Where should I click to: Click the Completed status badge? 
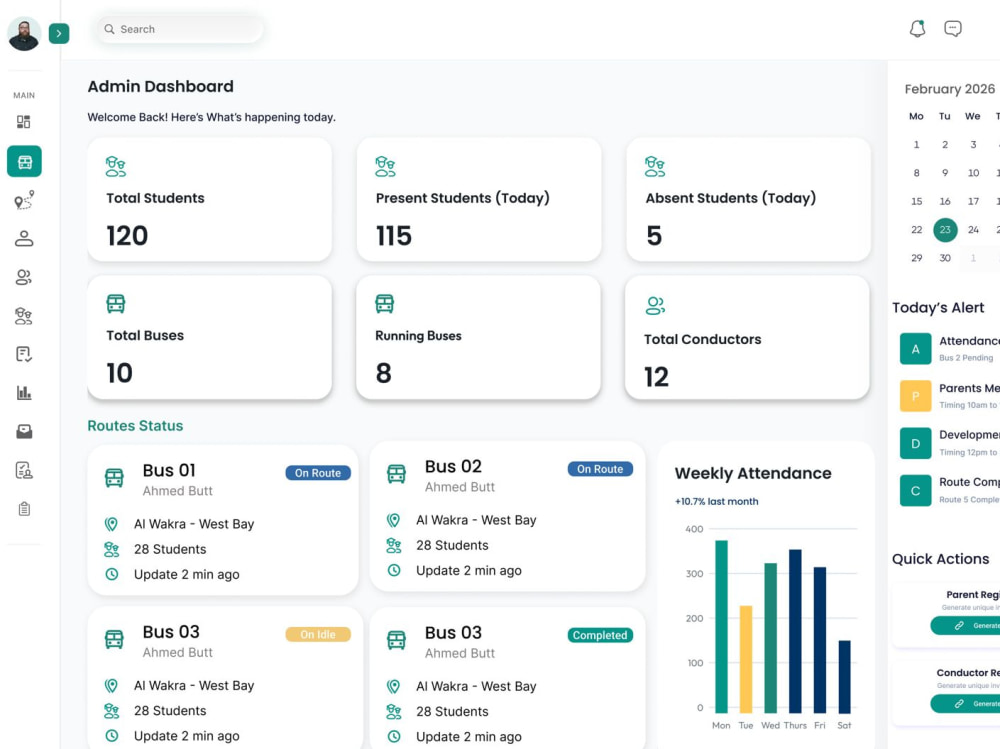600,635
